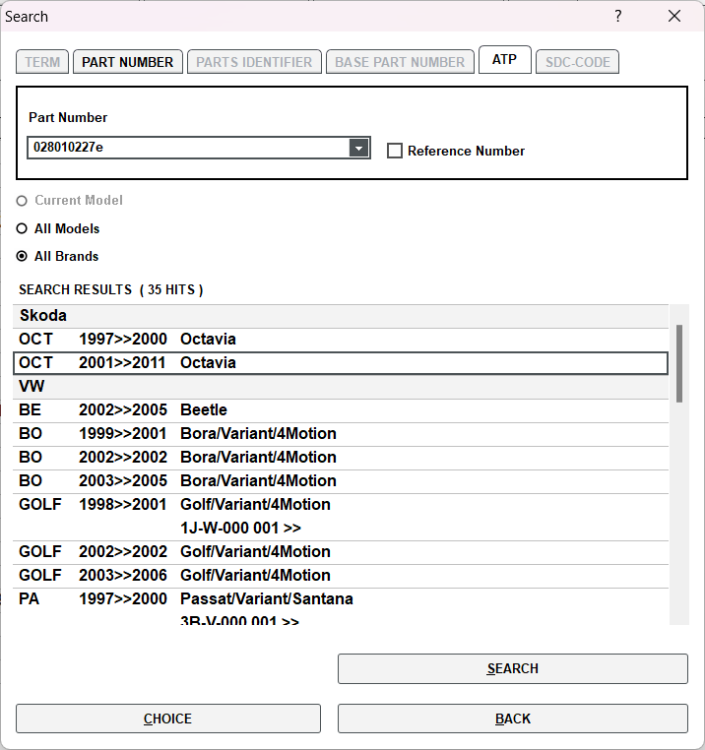705x750 pixels.
Task: Select the Beetle 2002>>2005 result
Action: click(x=340, y=410)
